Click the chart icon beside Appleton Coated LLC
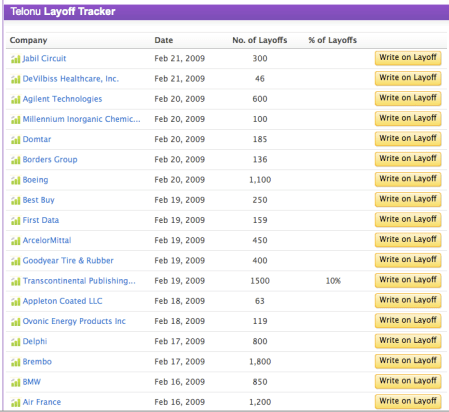This screenshot has width=449, height=412. pyautogui.click(x=15, y=301)
